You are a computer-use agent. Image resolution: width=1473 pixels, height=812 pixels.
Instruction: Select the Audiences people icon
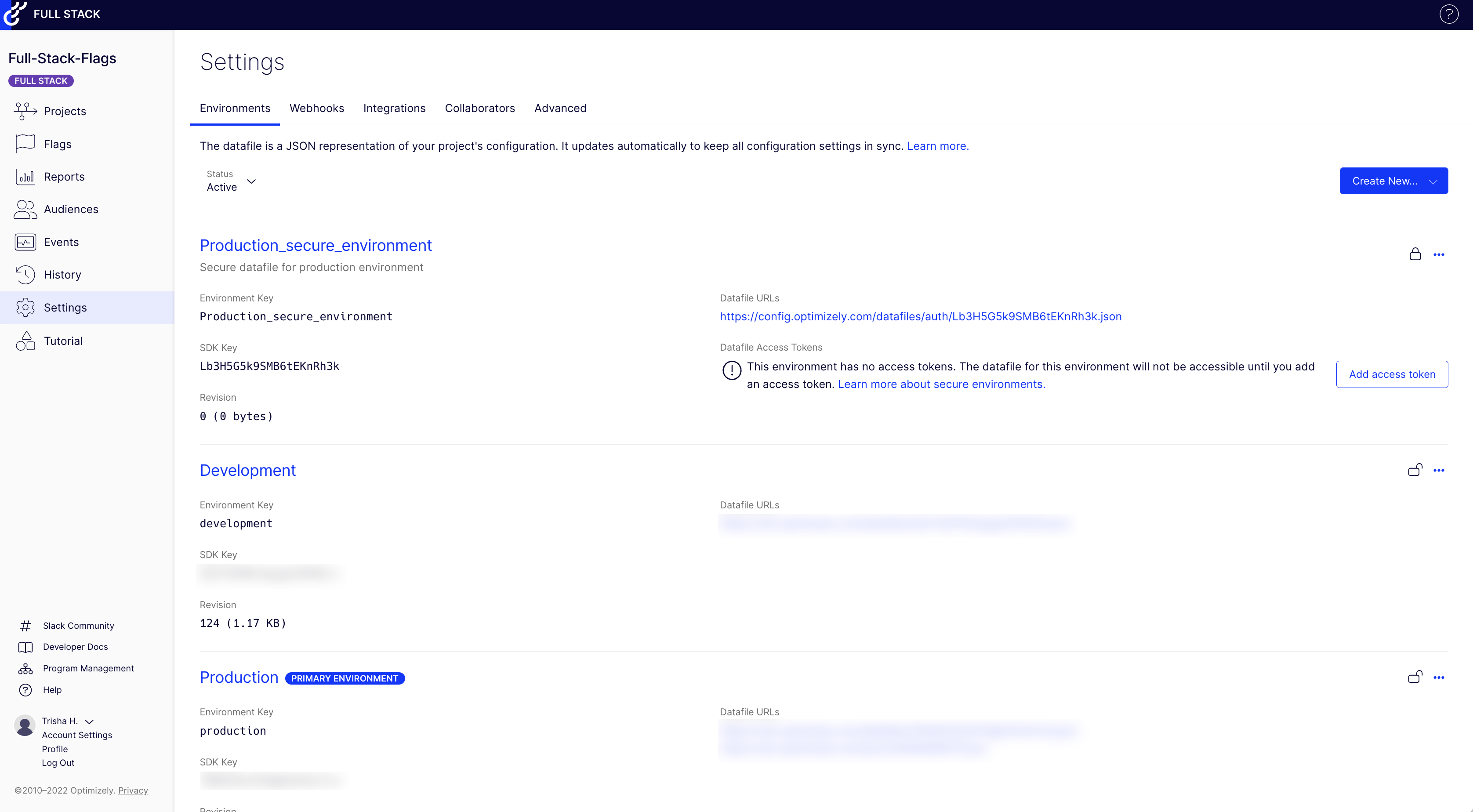tap(25, 209)
